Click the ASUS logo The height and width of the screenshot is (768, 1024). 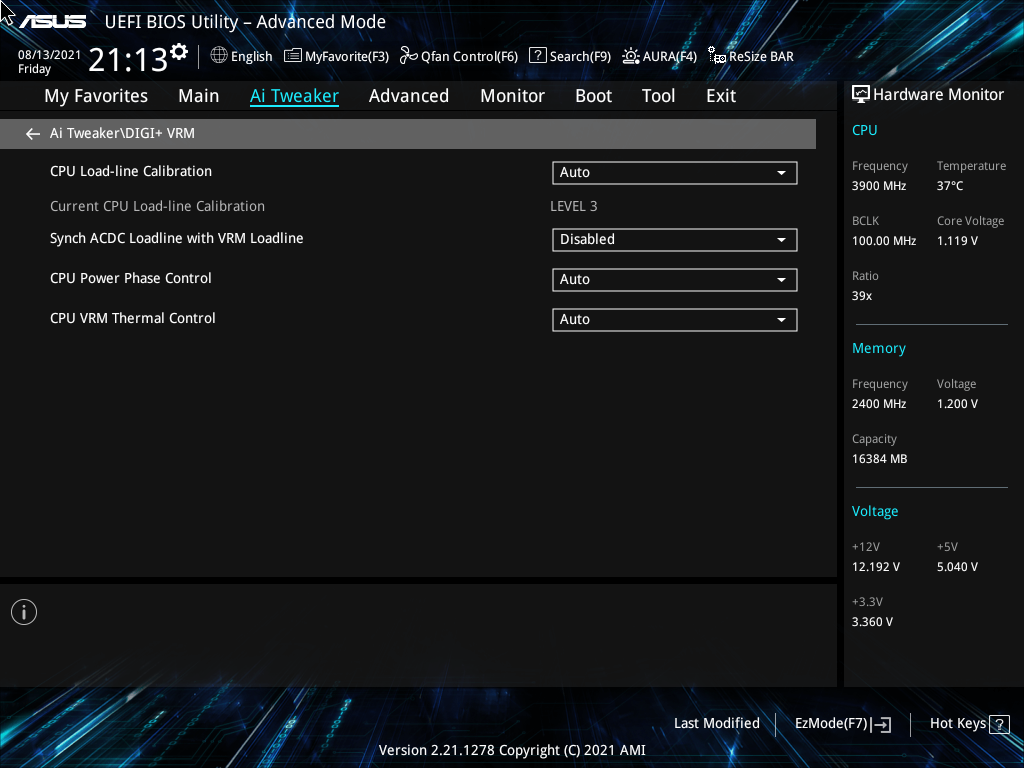(52, 22)
